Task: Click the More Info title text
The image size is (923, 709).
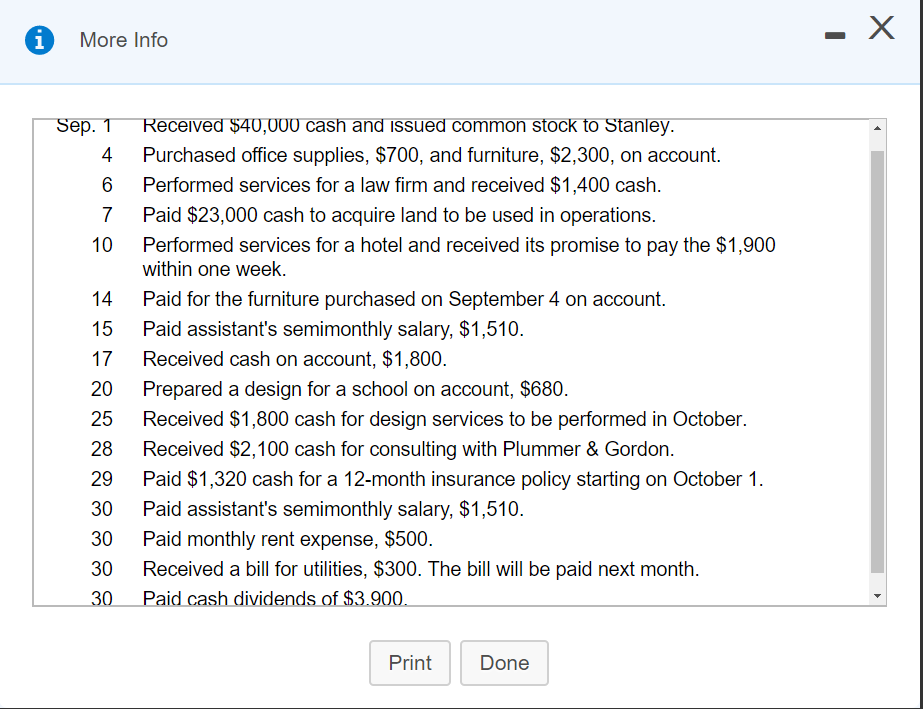Action: click(124, 40)
